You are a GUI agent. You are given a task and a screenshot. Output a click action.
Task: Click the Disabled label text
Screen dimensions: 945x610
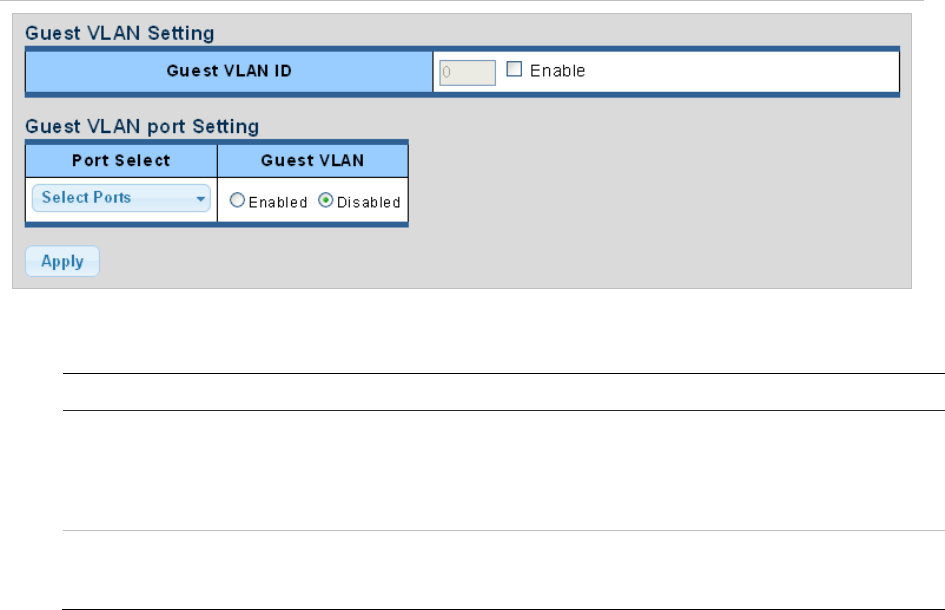(x=368, y=202)
